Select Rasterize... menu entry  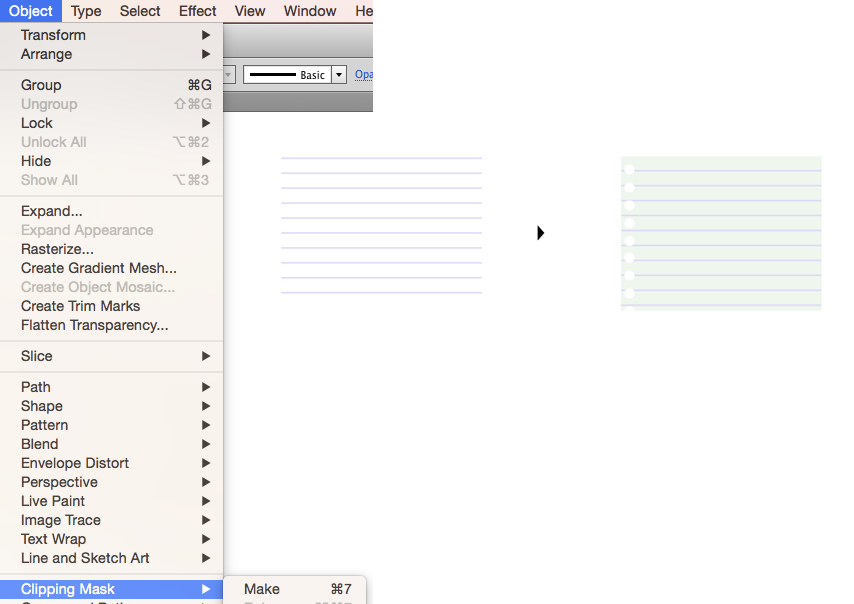coord(57,249)
